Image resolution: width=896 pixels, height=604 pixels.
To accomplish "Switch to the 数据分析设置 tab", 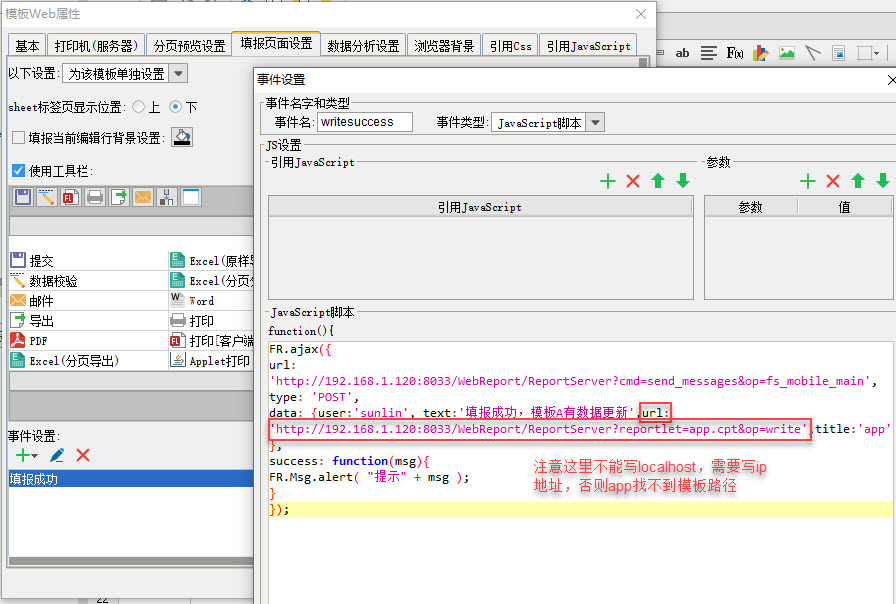I will click(x=363, y=46).
